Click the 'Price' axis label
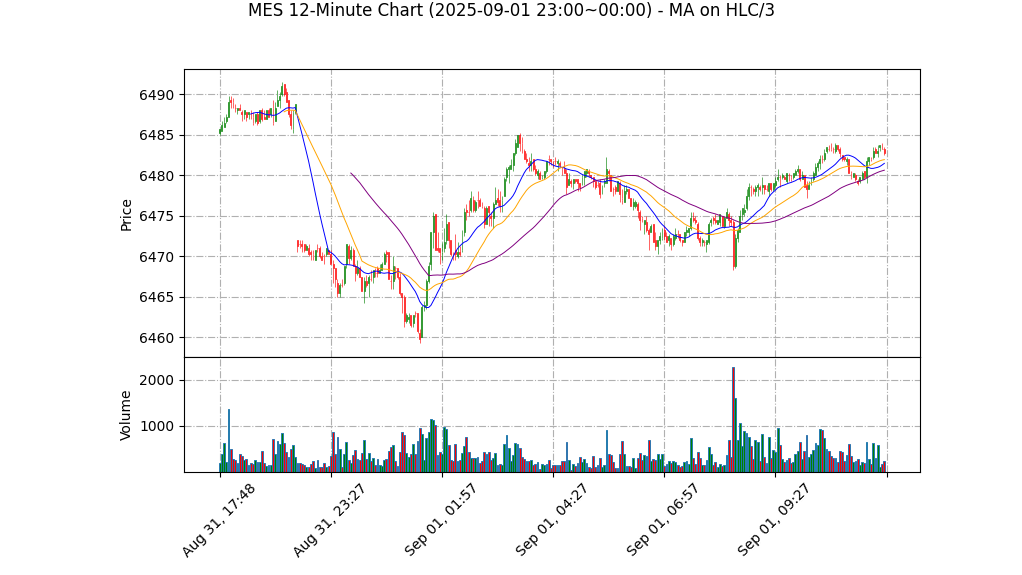This screenshot has height=575, width=1022. [126, 215]
